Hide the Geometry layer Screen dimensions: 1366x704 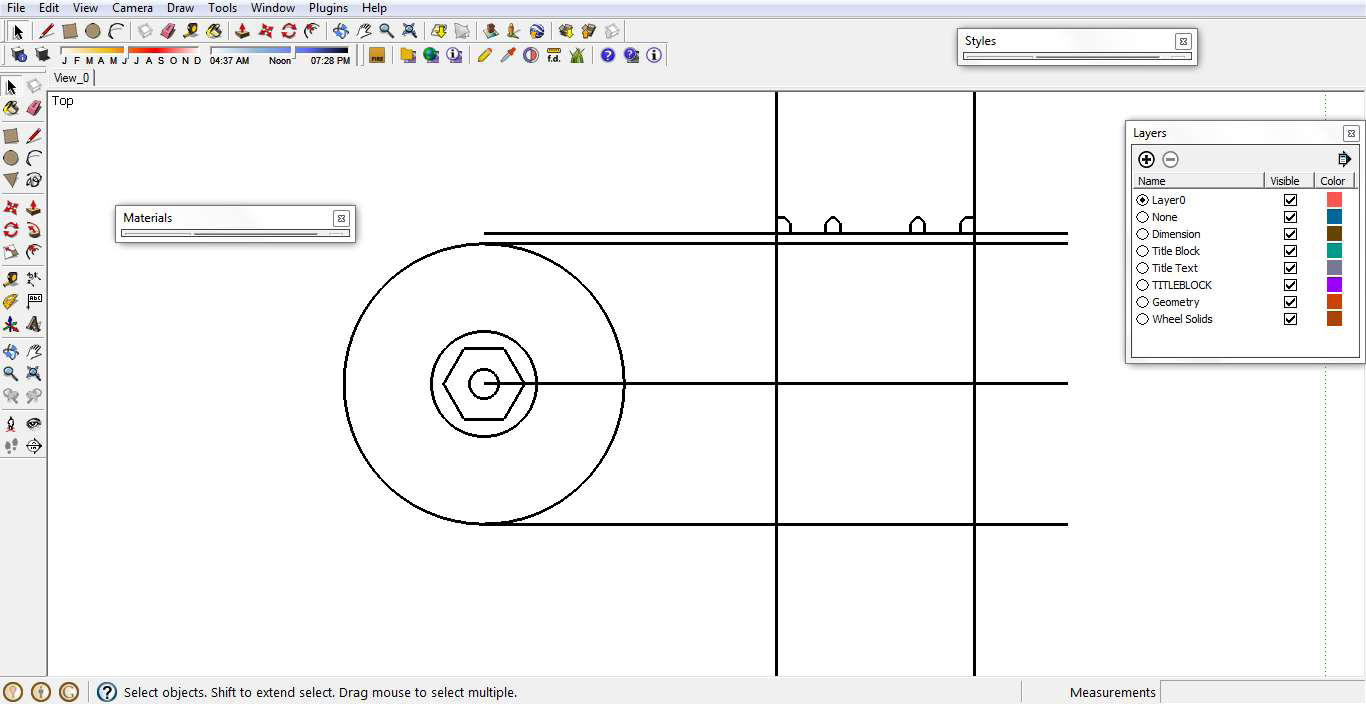(1290, 302)
